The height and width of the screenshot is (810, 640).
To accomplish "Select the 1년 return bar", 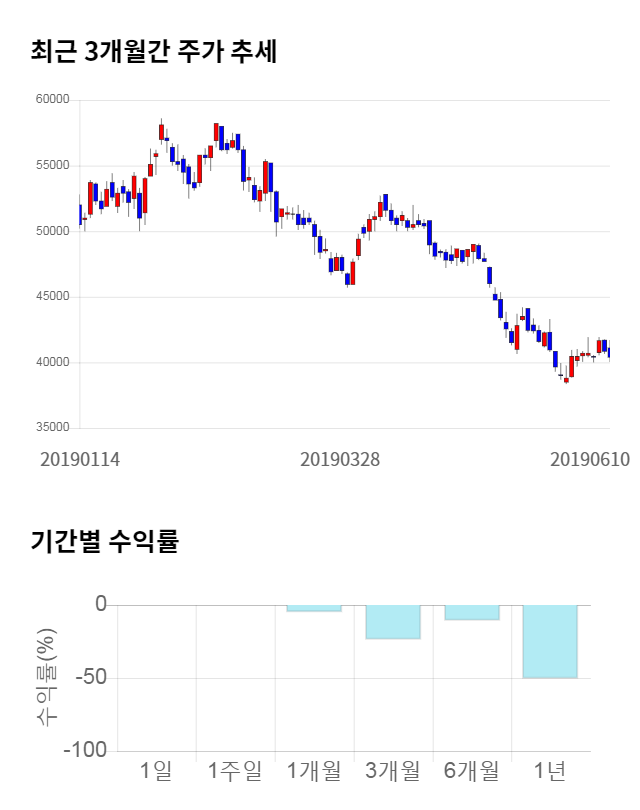I will (550, 641).
